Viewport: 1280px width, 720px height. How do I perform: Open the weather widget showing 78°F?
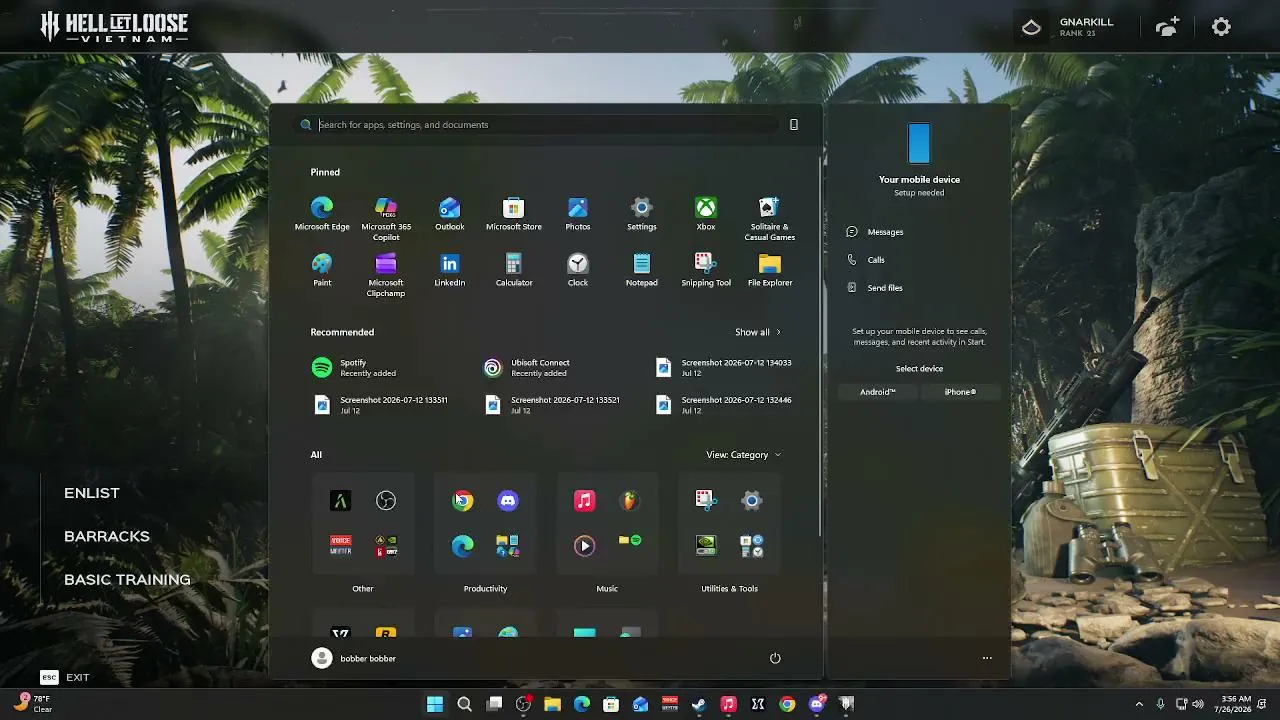point(32,704)
